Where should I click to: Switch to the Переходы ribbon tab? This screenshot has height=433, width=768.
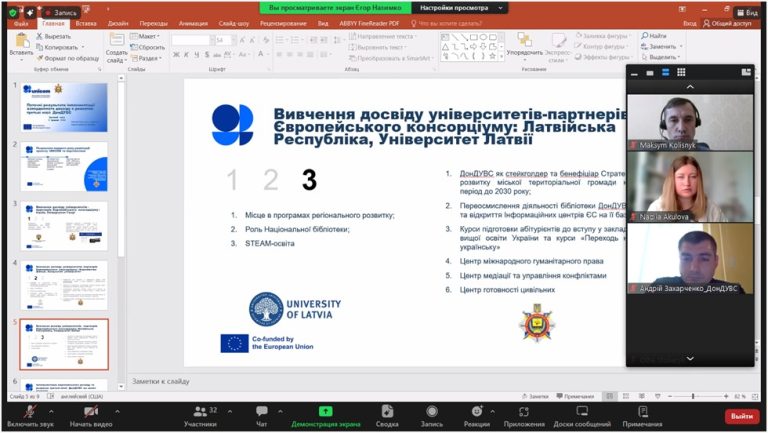point(153,23)
